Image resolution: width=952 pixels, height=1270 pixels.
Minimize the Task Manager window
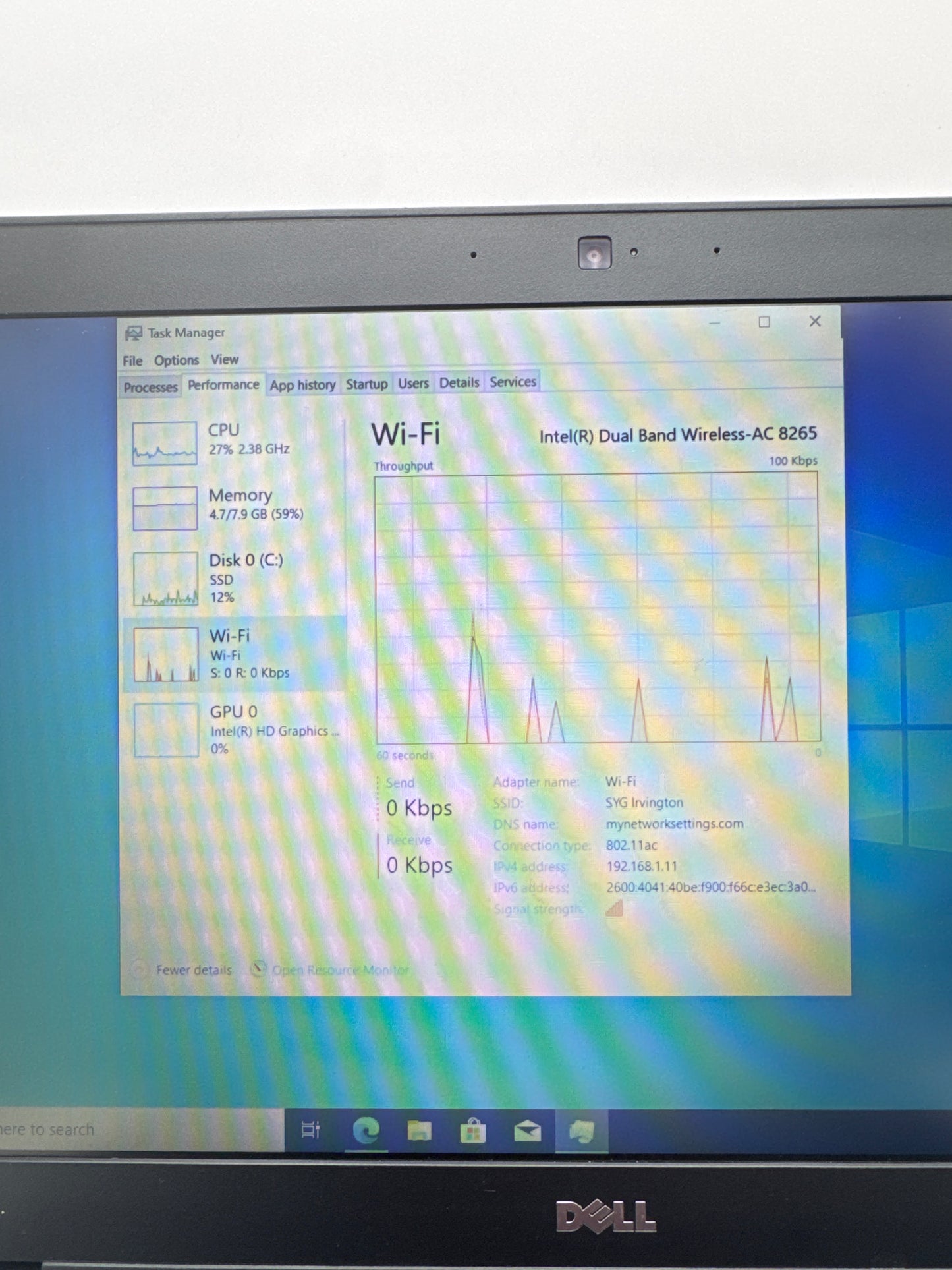point(715,323)
